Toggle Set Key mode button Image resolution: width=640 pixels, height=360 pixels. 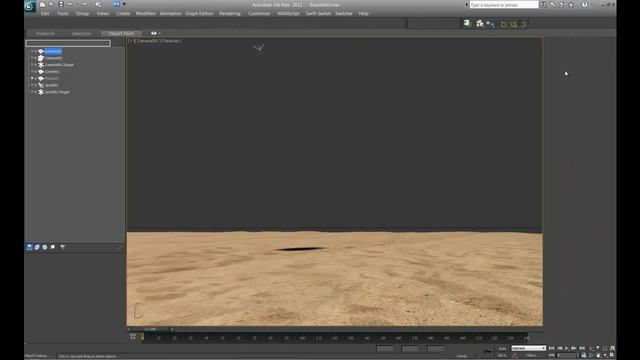pyautogui.click(x=502, y=356)
